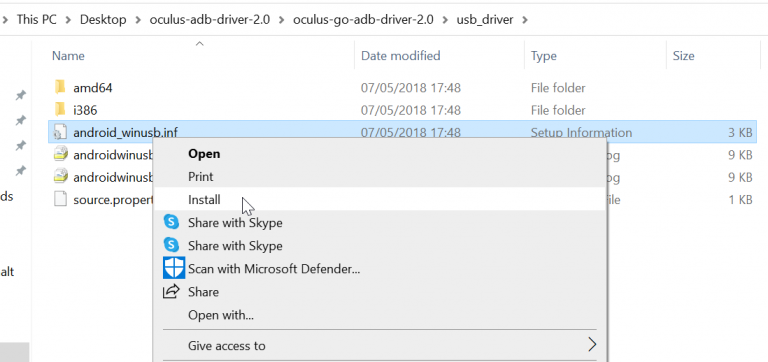Click the Share arrow icon

pyautogui.click(x=171, y=292)
